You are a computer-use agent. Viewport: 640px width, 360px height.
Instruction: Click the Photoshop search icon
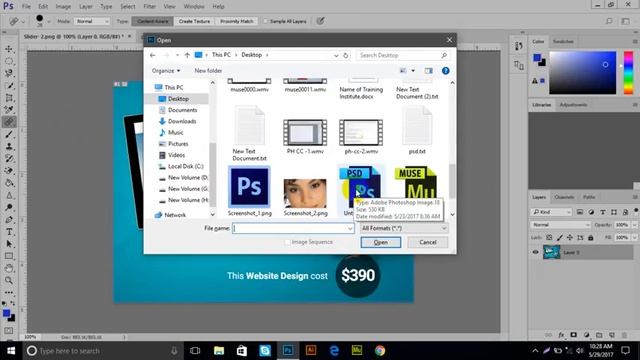[x=609, y=21]
